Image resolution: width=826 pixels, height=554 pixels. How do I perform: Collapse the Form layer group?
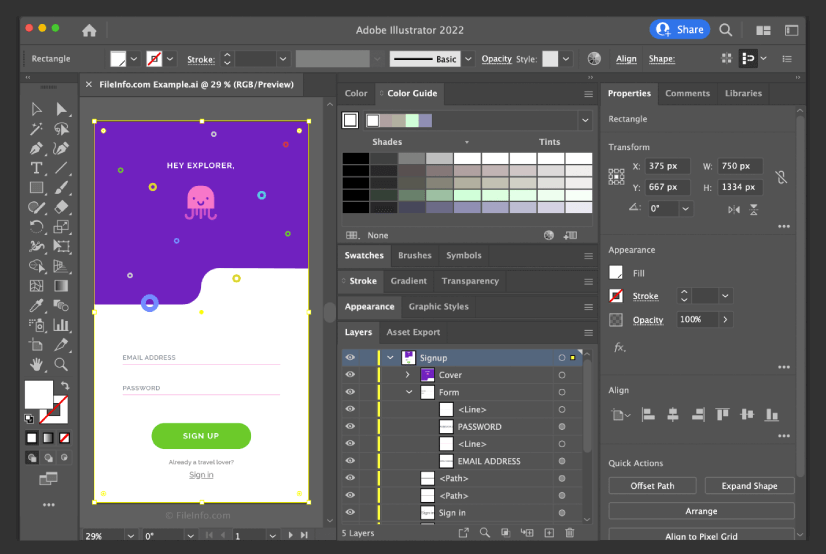pyautogui.click(x=408, y=392)
